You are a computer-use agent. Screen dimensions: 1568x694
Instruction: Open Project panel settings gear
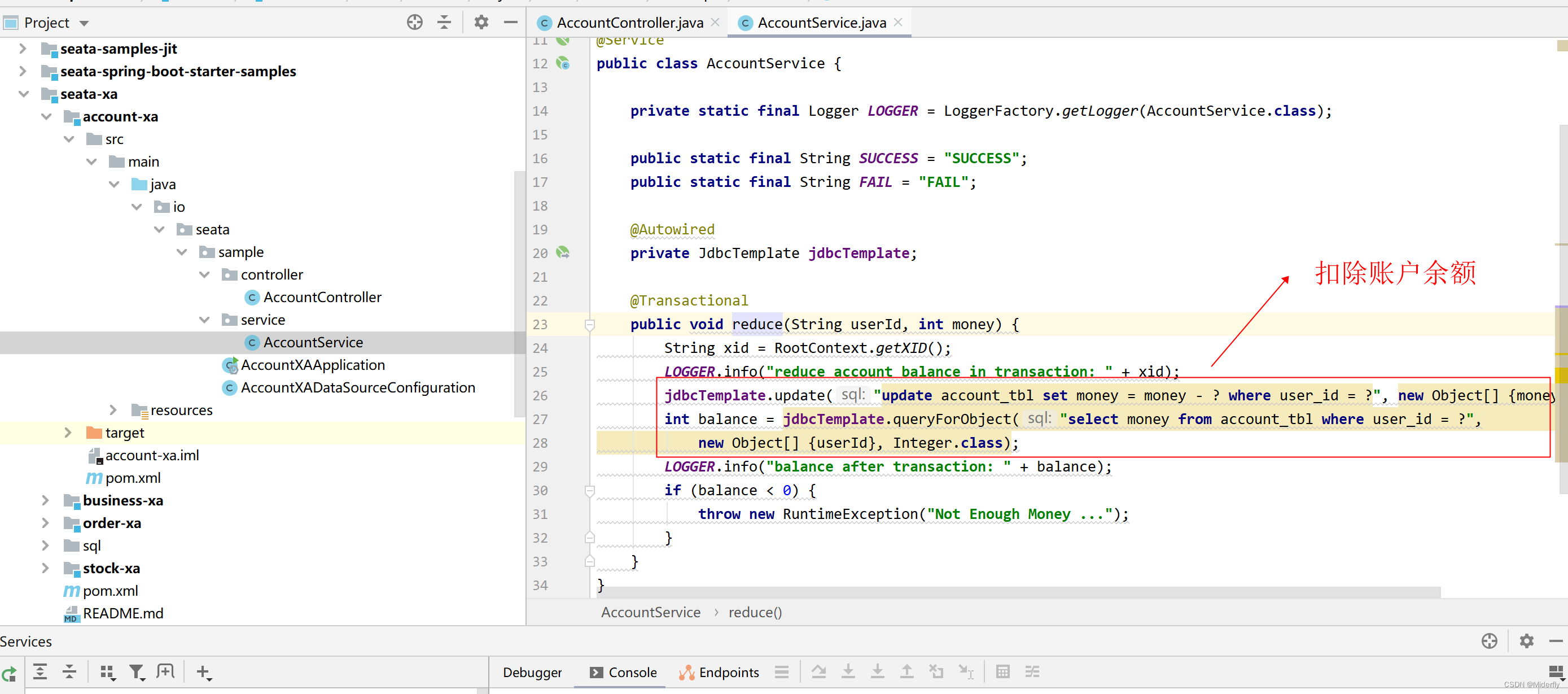[x=481, y=23]
